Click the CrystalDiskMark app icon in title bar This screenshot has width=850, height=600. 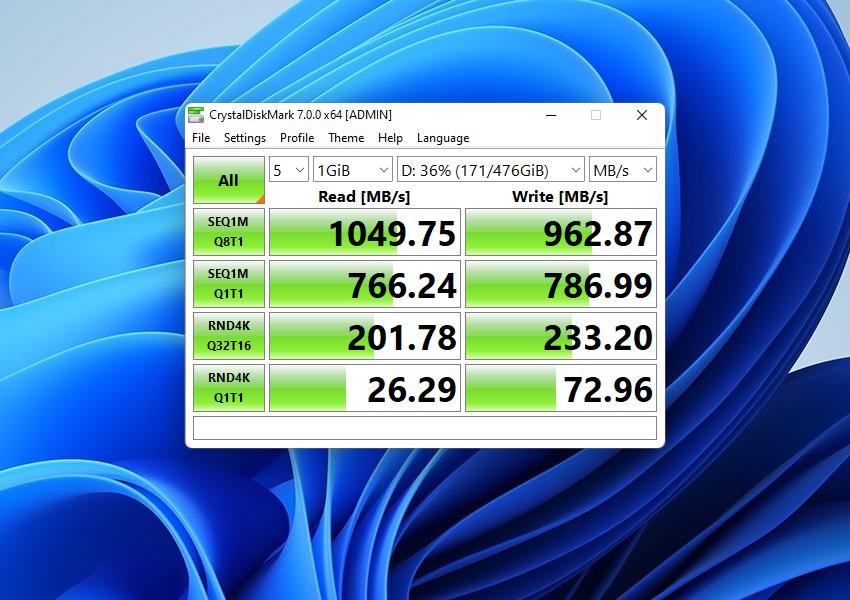196,115
